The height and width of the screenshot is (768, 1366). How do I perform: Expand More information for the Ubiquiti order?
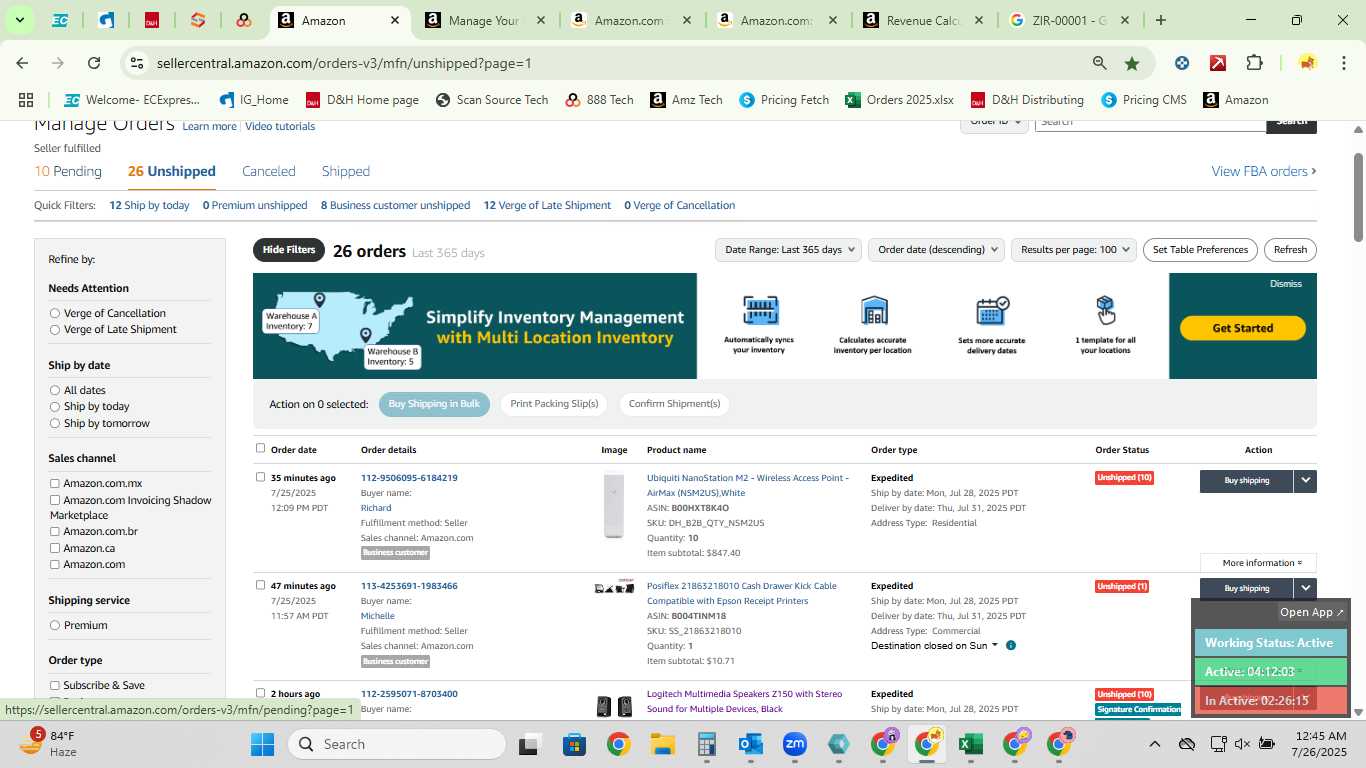1258,563
